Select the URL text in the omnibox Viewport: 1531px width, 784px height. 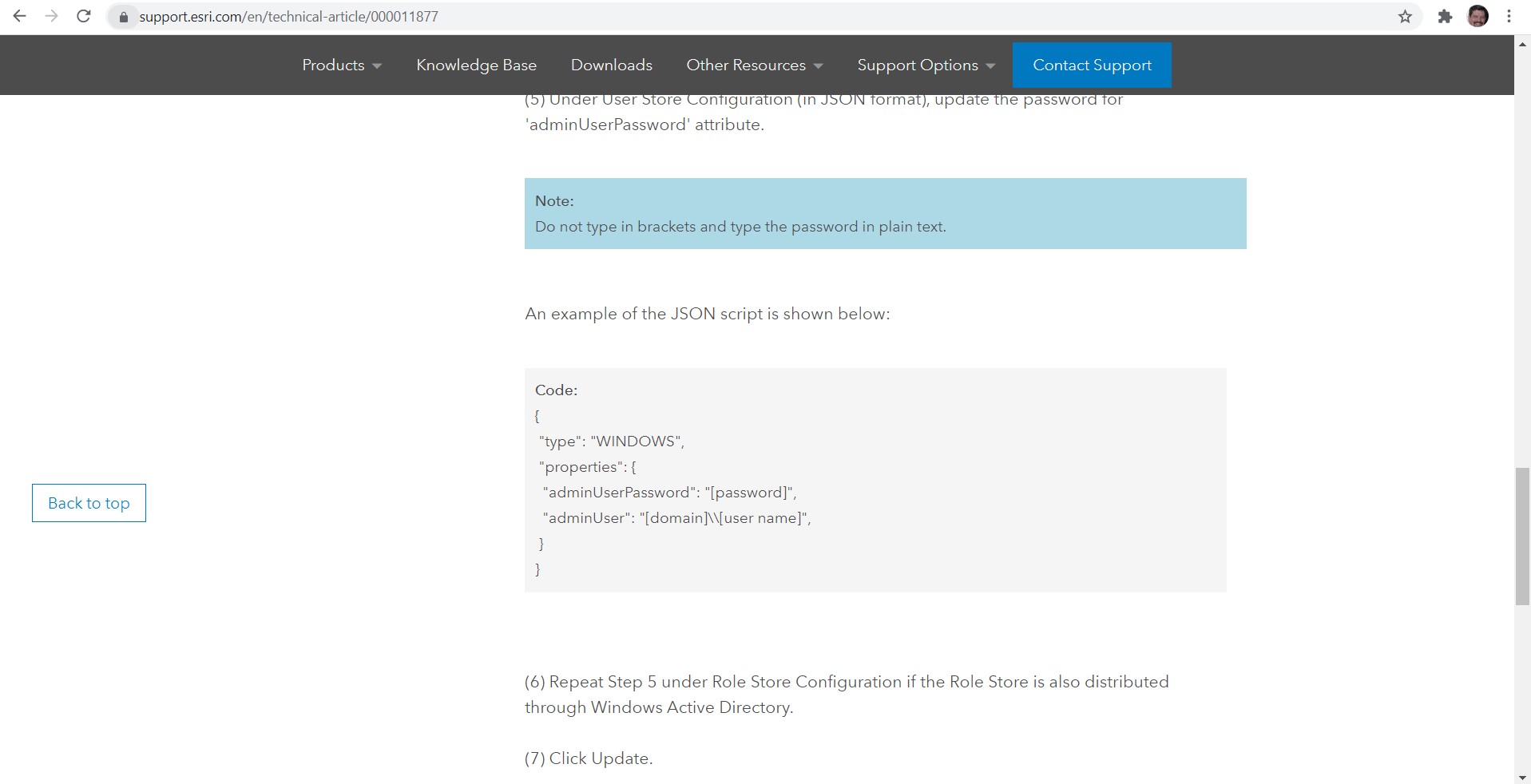(x=288, y=16)
